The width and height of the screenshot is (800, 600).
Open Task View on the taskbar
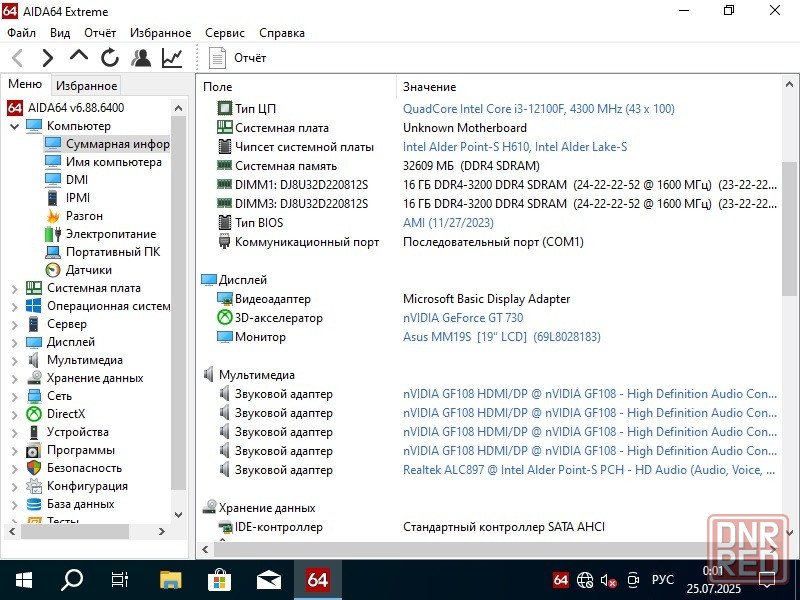(x=120, y=580)
